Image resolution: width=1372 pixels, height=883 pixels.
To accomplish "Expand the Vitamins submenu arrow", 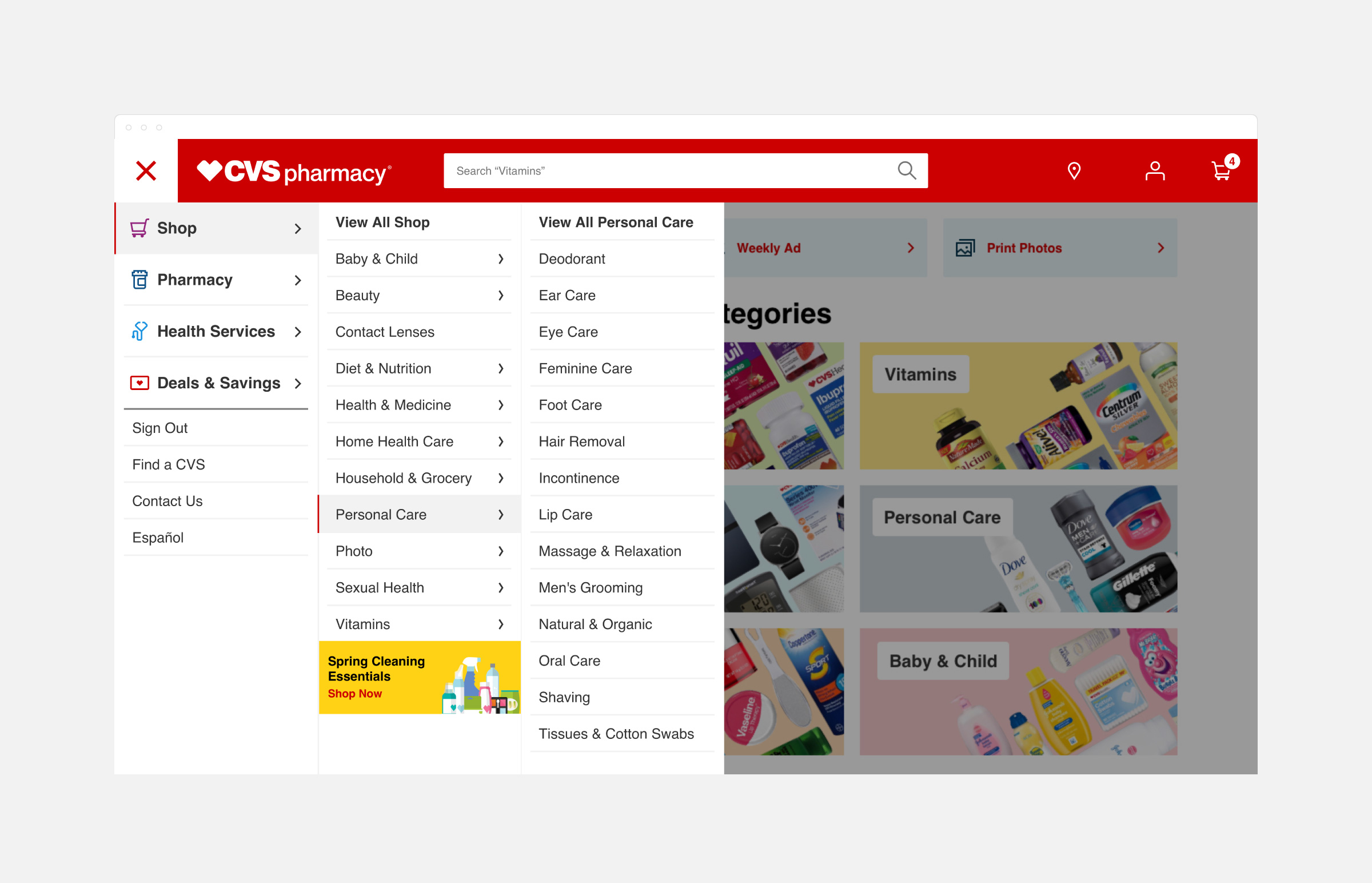I will [x=500, y=625].
